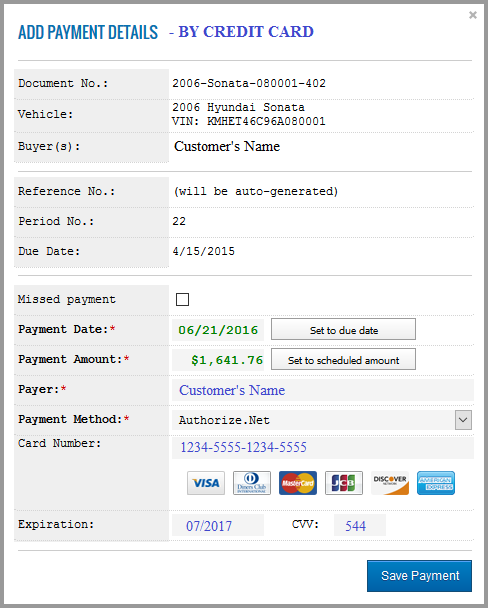The width and height of the screenshot is (488, 608).
Task: Click the Set to due date button
Action: 343,329
